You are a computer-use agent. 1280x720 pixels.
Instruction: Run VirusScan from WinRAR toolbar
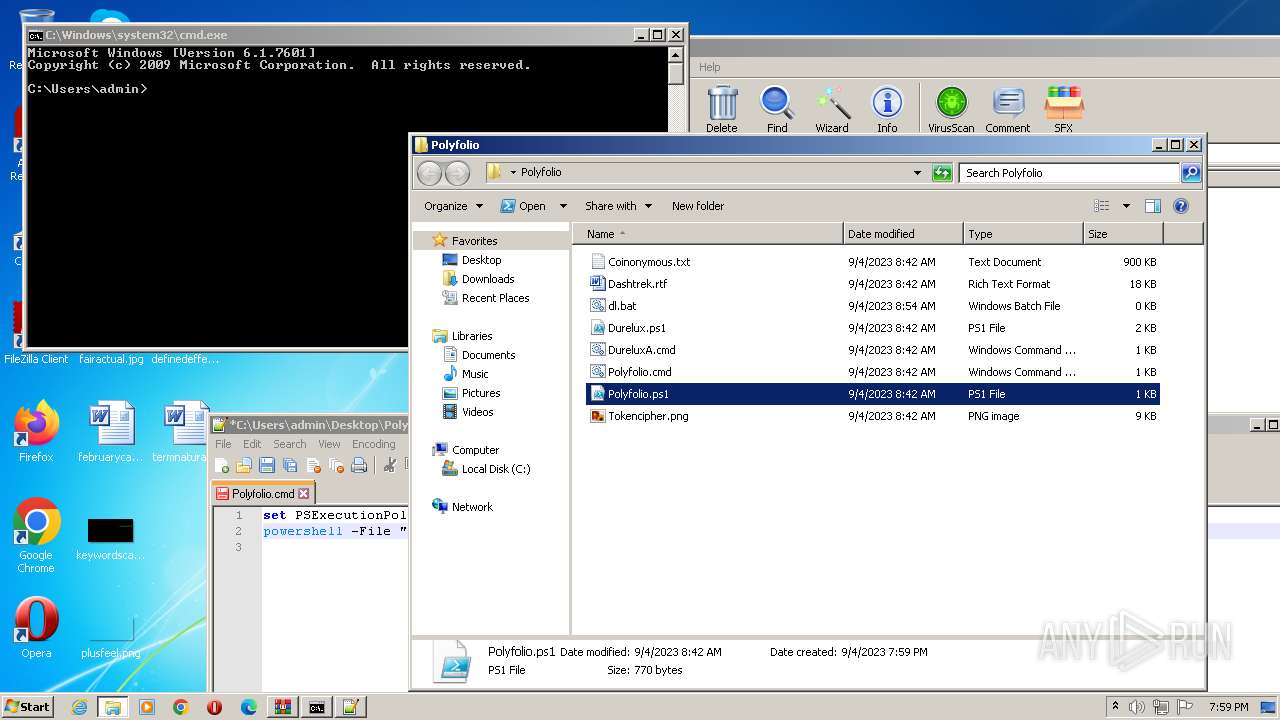951,109
